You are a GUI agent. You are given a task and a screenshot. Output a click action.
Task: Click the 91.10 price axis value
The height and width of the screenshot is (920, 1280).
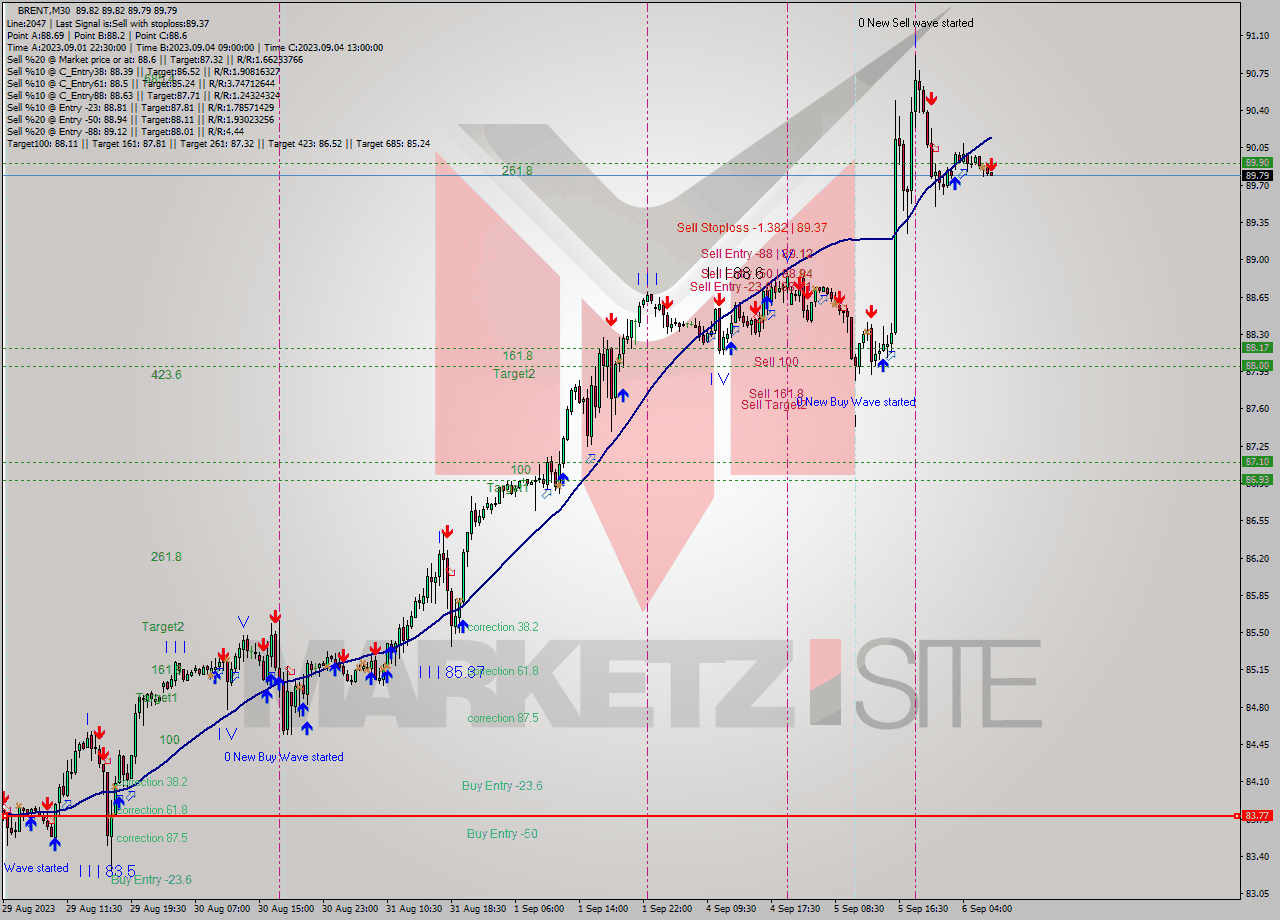1258,36
